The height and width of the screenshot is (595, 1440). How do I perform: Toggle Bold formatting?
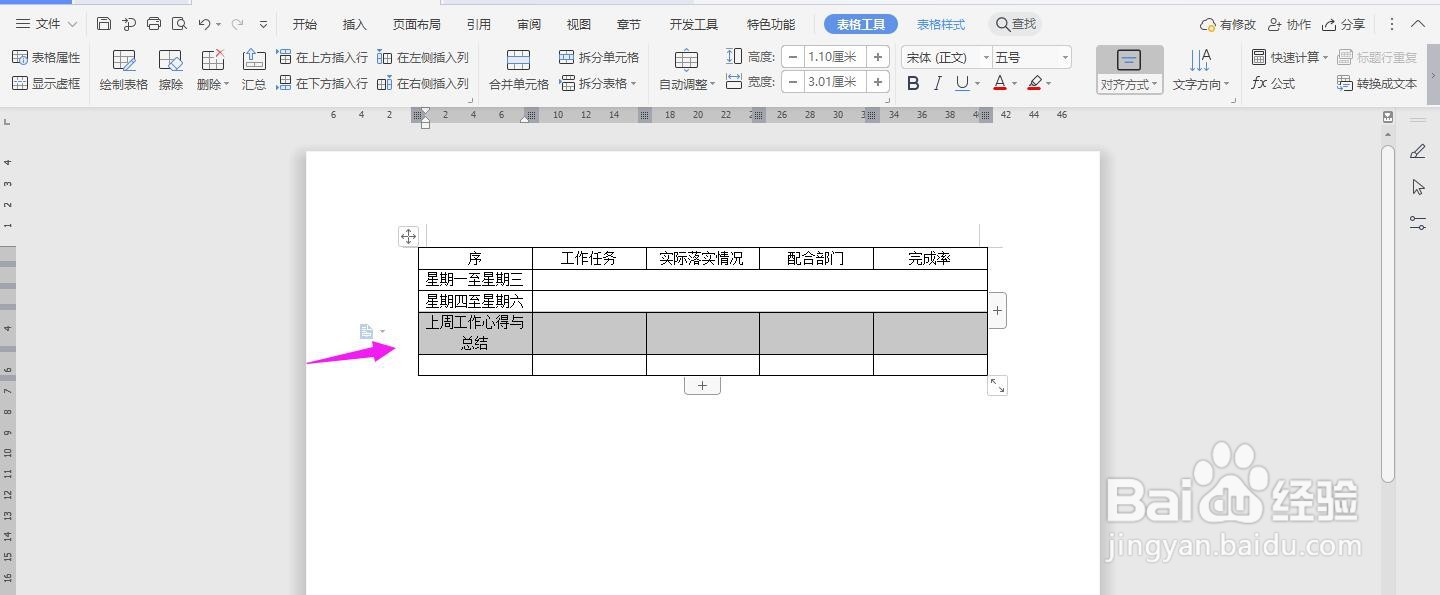tap(913, 84)
